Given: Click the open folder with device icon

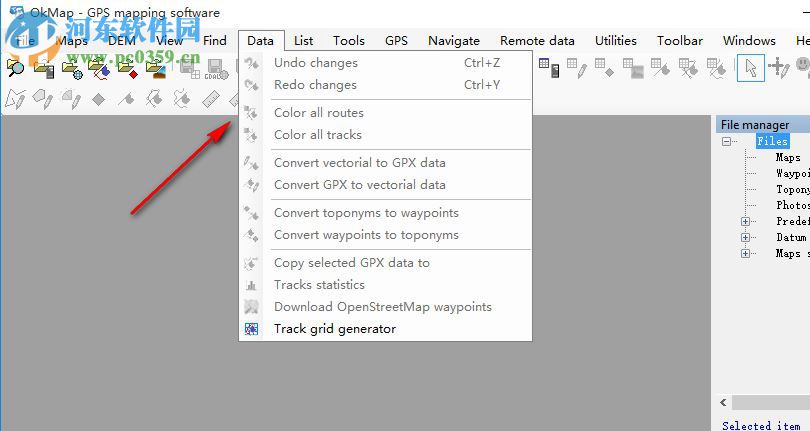Looking at the screenshot, I should point(44,68).
